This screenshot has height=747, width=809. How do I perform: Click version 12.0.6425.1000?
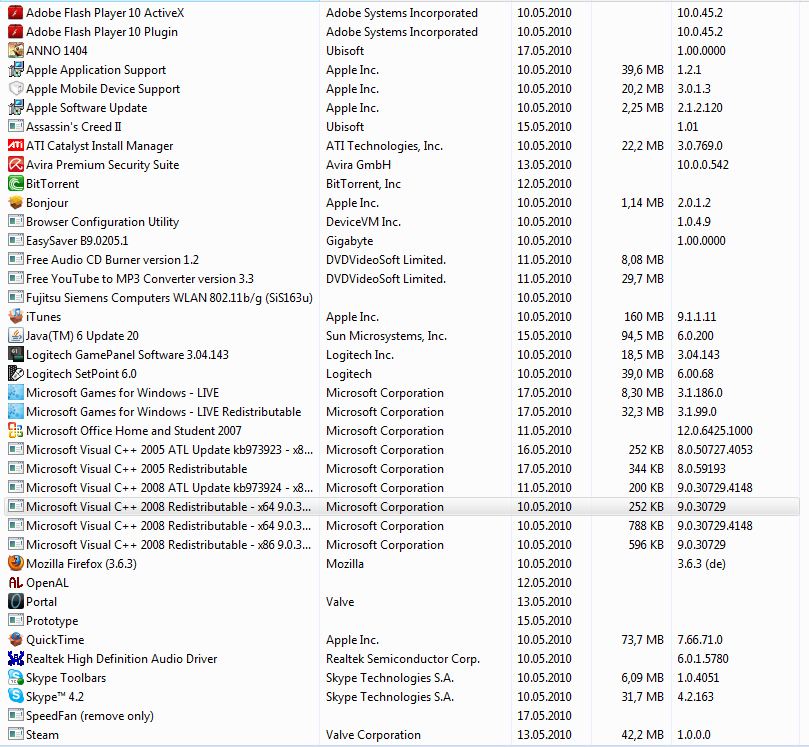pyautogui.click(x=715, y=431)
